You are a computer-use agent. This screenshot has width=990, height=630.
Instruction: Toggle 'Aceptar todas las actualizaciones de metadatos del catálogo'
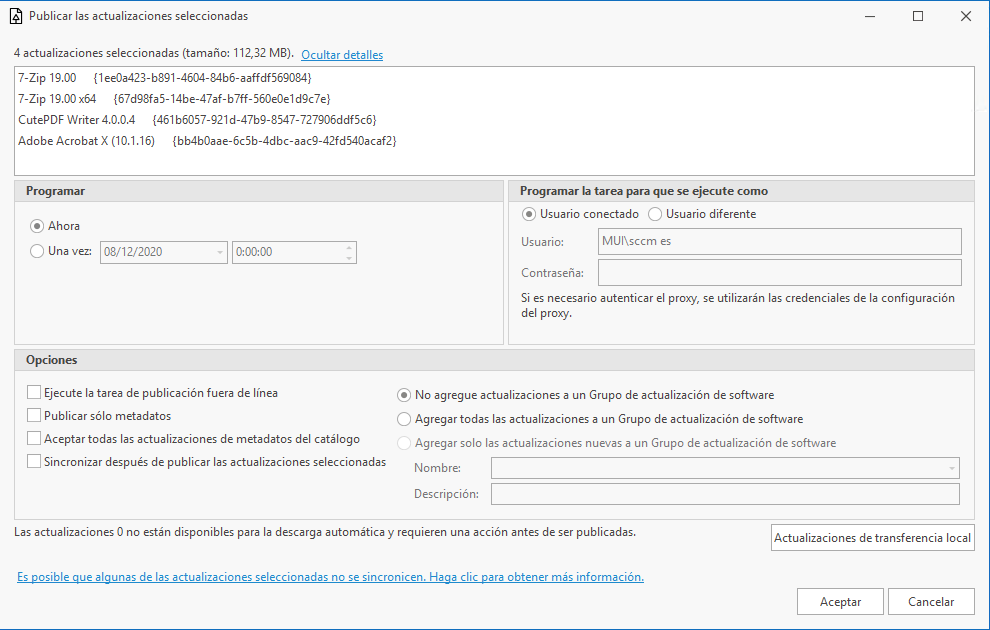point(35,439)
